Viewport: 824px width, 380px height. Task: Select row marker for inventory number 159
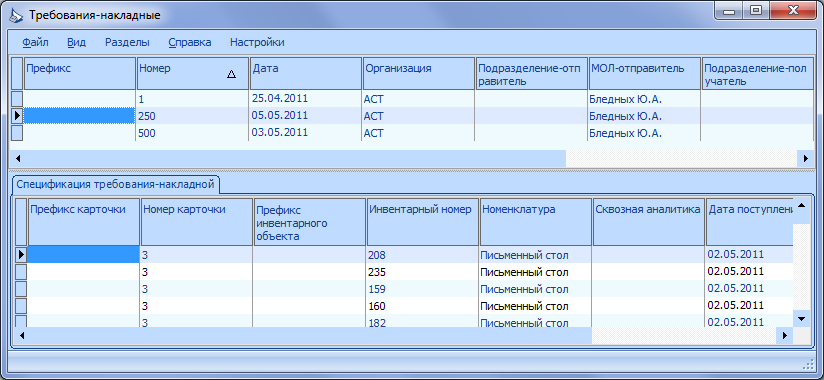[20, 289]
